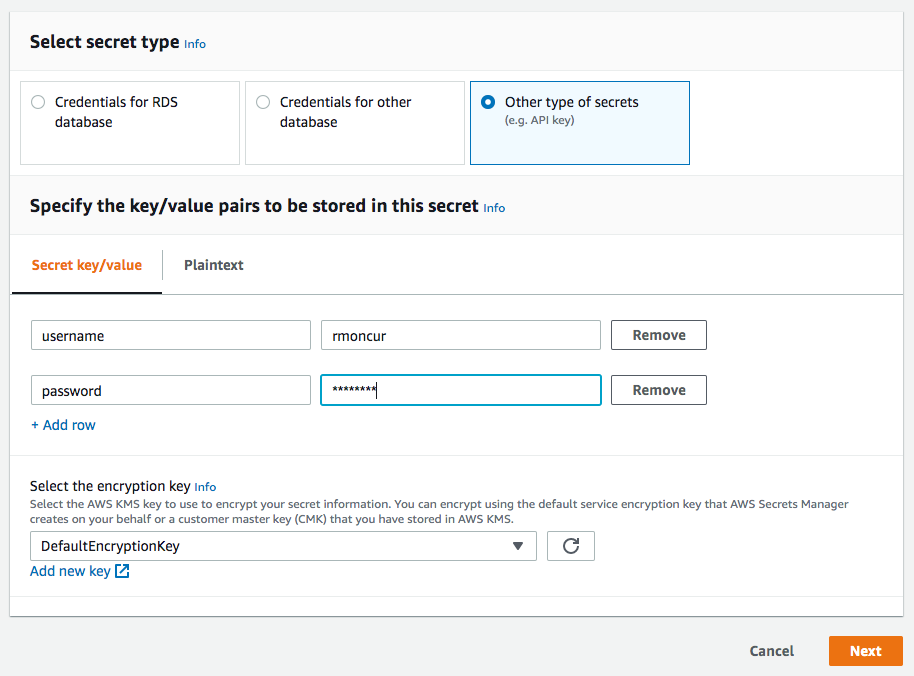Click the external link icon beside Add new key
Image resolution: width=914 pixels, height=676 pixels.
(122, 571)
